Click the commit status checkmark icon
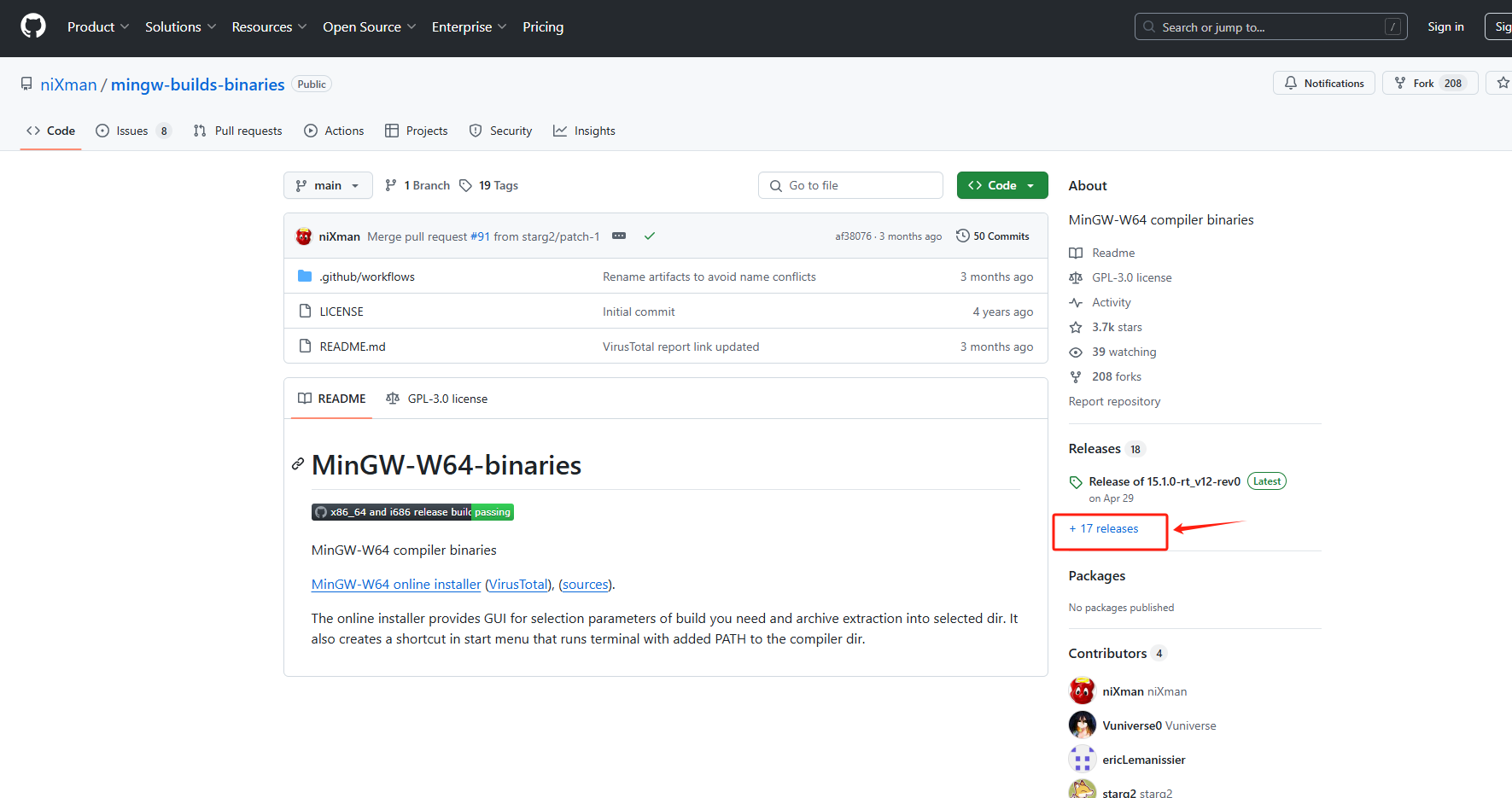Viewport: 1512px width, 798px height. pyautogui.click(x=650, y=236)
